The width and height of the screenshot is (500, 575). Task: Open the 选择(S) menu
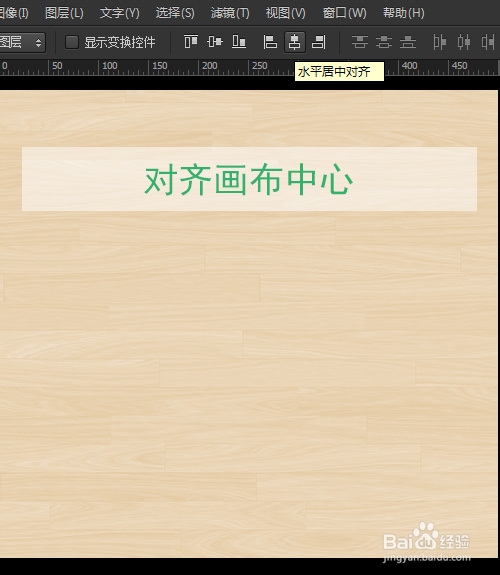(x=175, y=13)
